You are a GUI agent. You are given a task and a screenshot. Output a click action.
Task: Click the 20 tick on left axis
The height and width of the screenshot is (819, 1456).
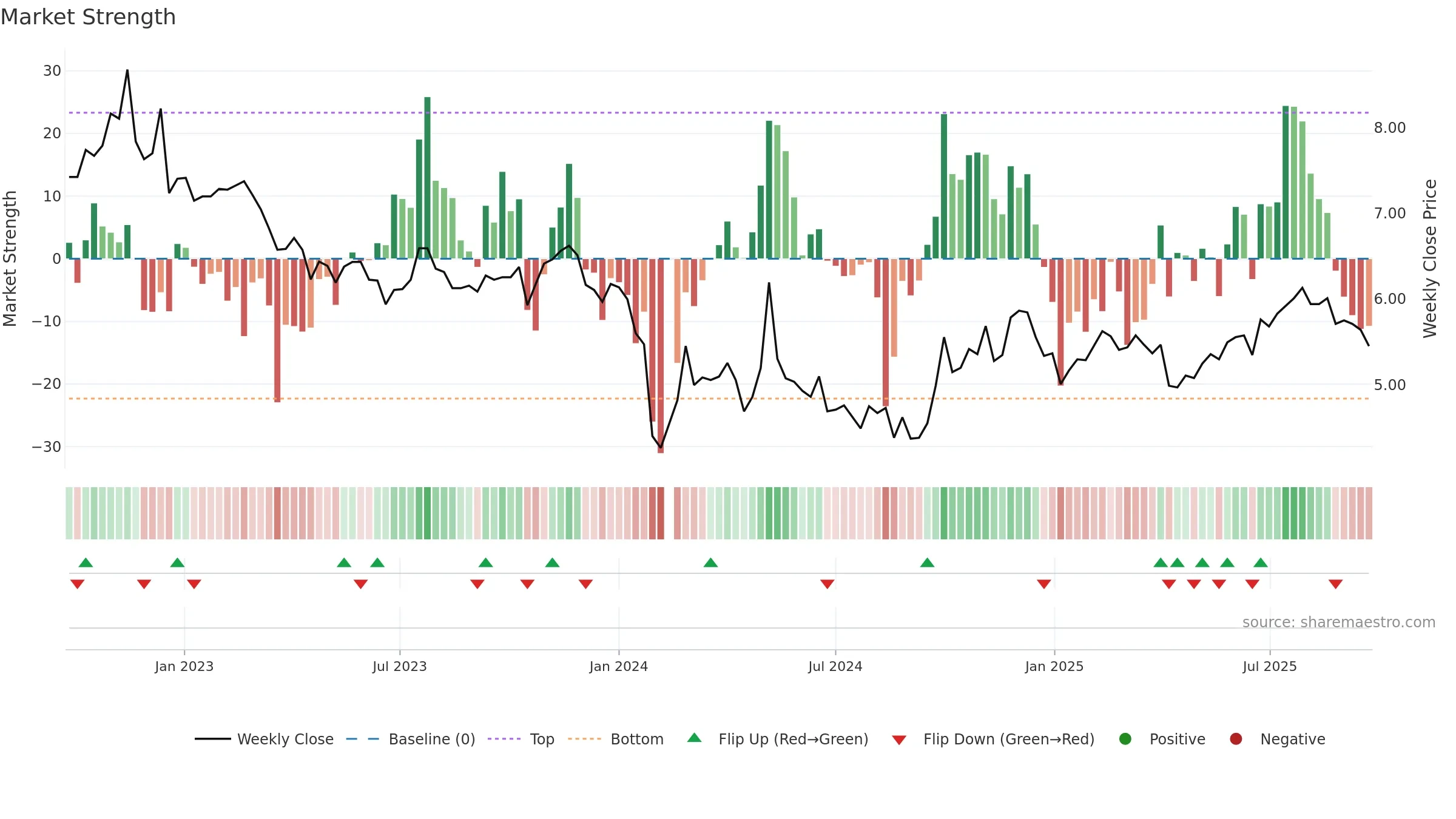tap(52, 133)
